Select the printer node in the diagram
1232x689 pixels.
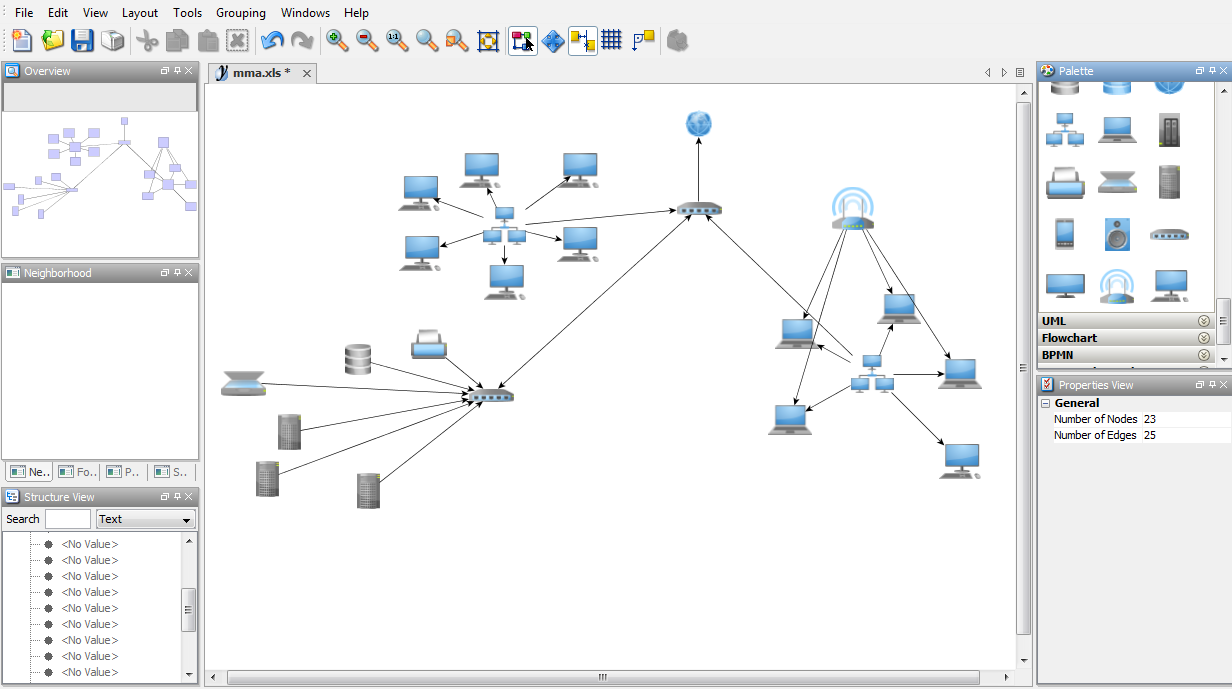429,345
